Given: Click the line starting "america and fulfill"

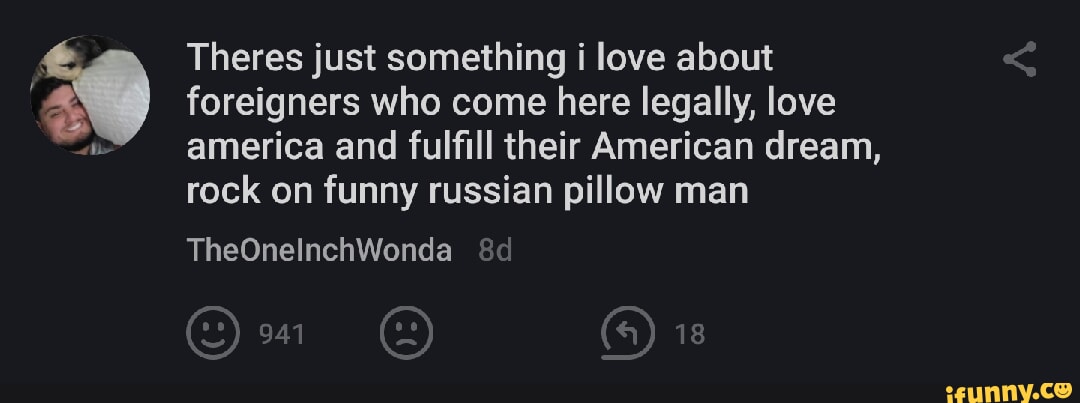Looking at the screenshot, I should pos(529,146).
